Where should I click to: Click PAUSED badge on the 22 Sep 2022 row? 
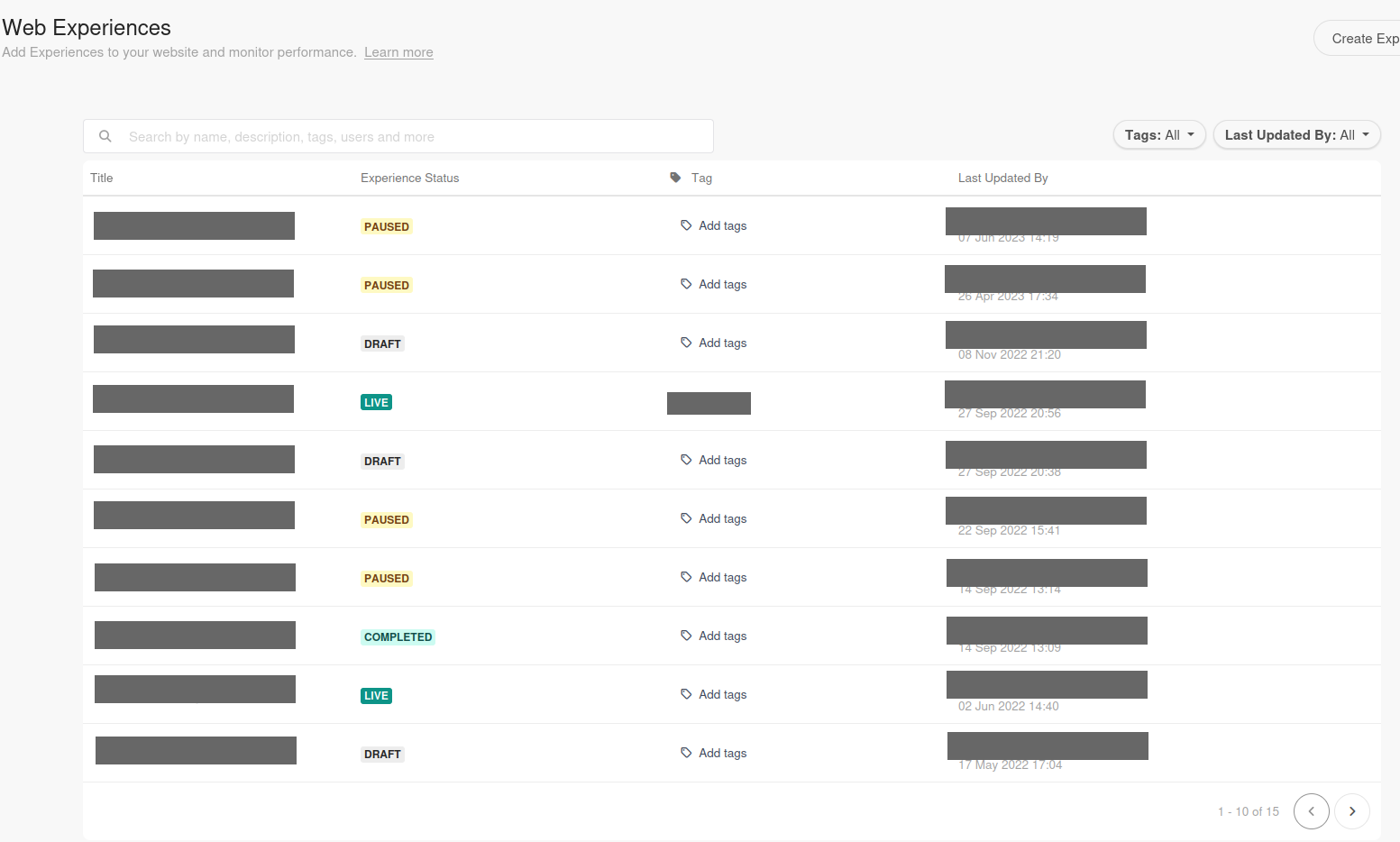(387, 519)
